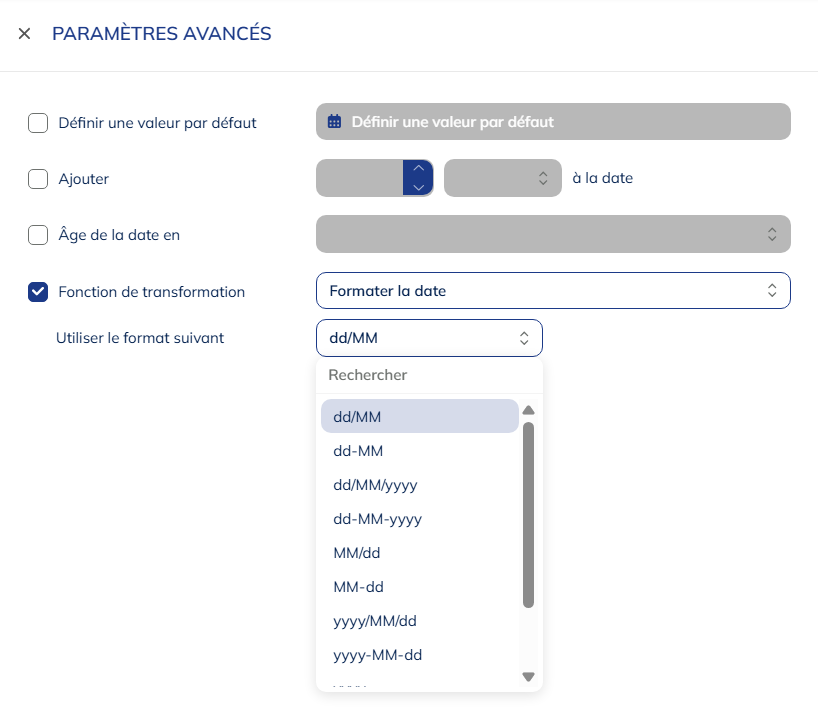818x713 pixels.
Task: Select the yyyy-MM-dd format option
Action: [x=377, y=655]
